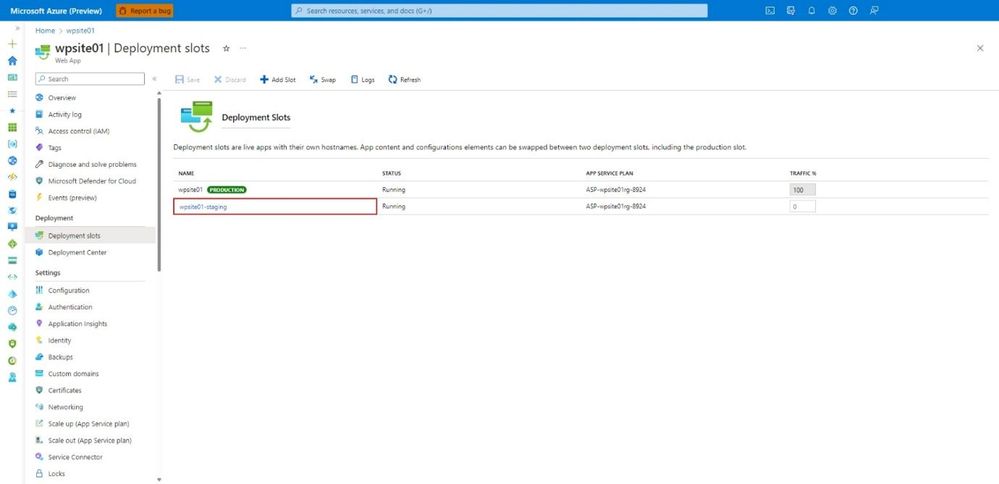Click Create a resource plus icon

12,44
